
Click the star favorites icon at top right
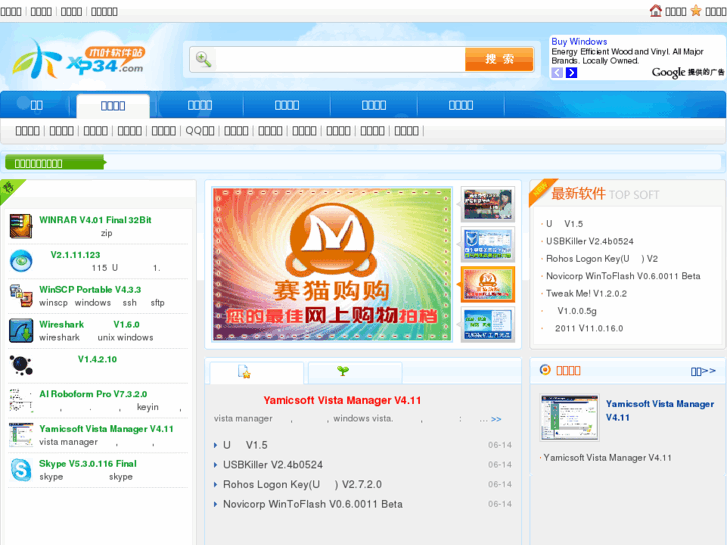pos(696,10)
